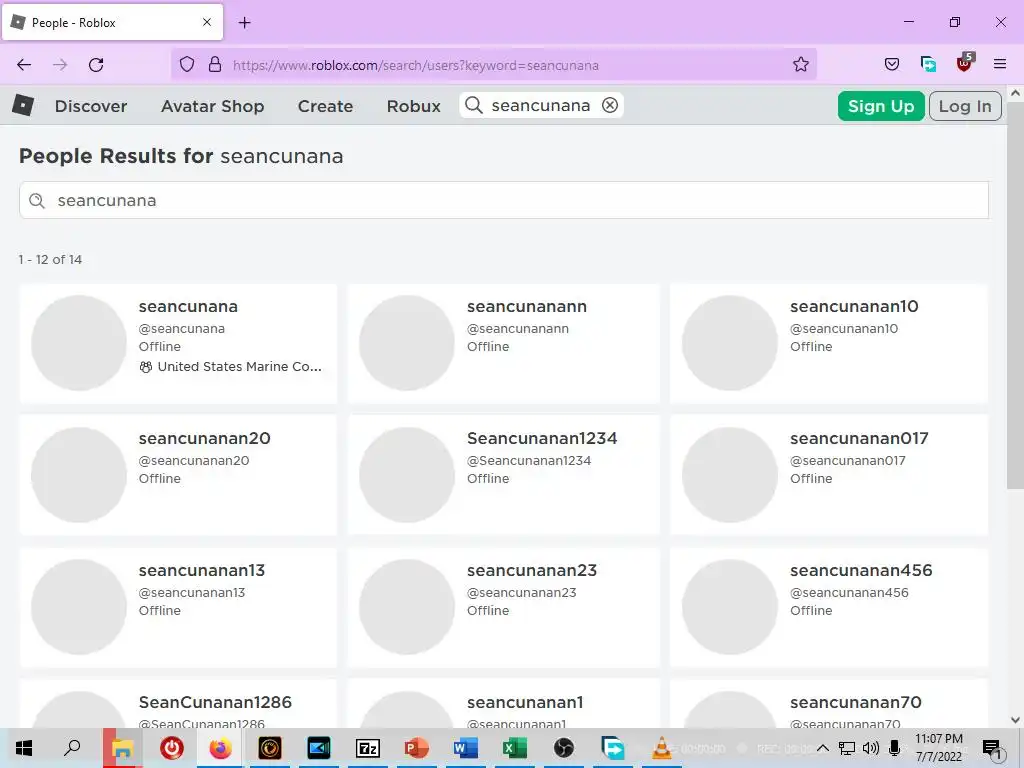Click the Log In button
This screenshot has width=1024, height=768.
[965, 106]
